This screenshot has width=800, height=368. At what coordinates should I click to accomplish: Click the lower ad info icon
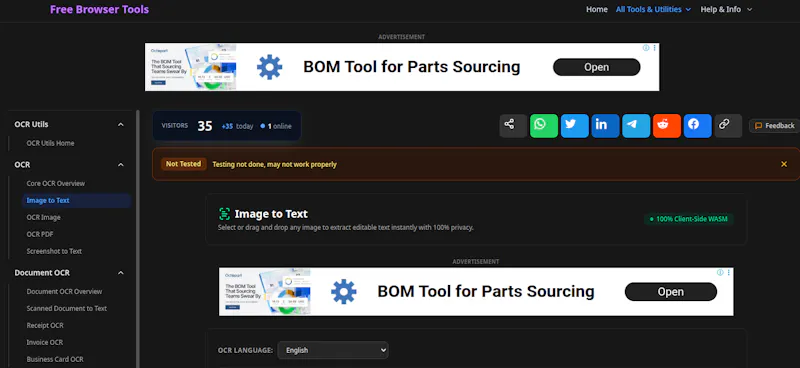[720, 273]
